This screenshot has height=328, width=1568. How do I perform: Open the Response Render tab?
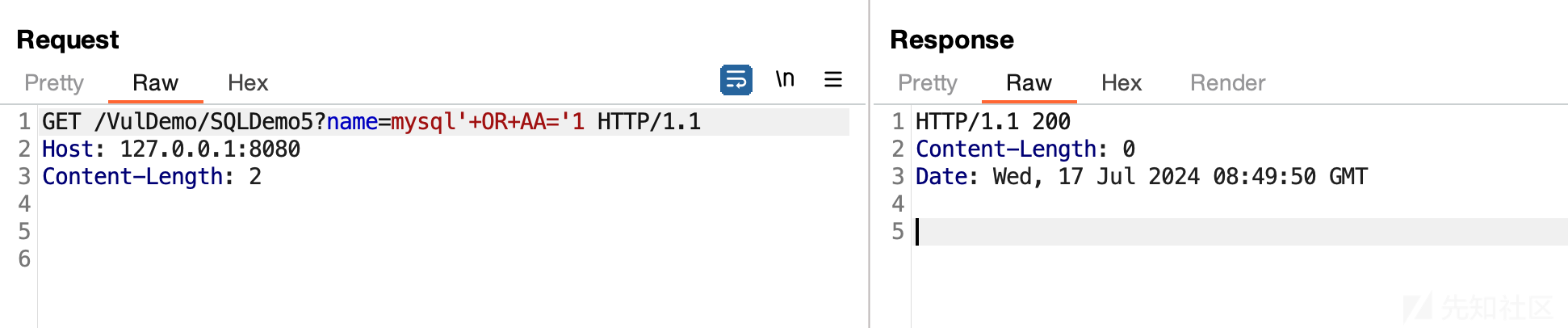click(x=1227, y=82)
